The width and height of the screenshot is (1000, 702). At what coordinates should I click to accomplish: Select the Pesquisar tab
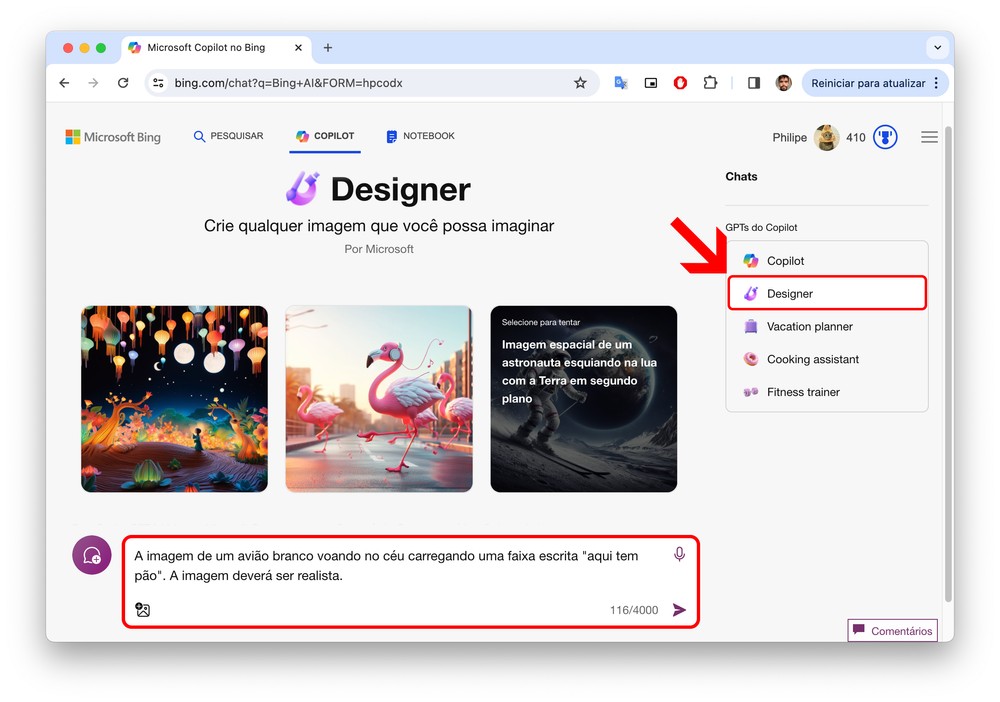229,136
